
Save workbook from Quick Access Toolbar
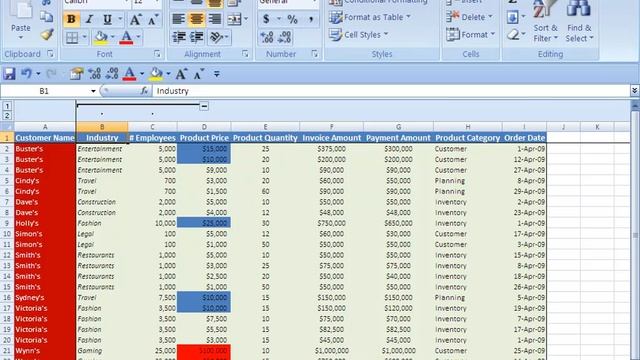click(x=9, y=74)
